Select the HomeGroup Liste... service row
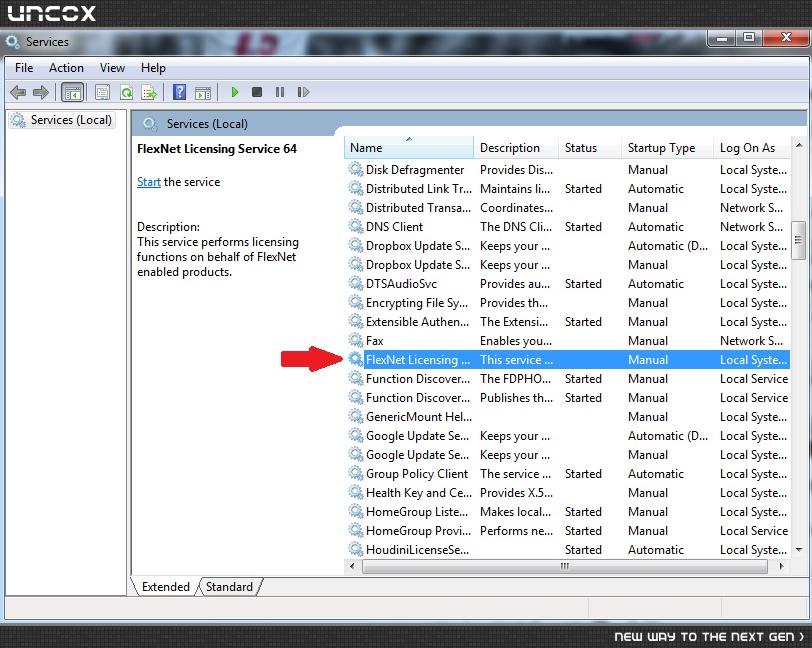812x648 pixels. point(567,511)
